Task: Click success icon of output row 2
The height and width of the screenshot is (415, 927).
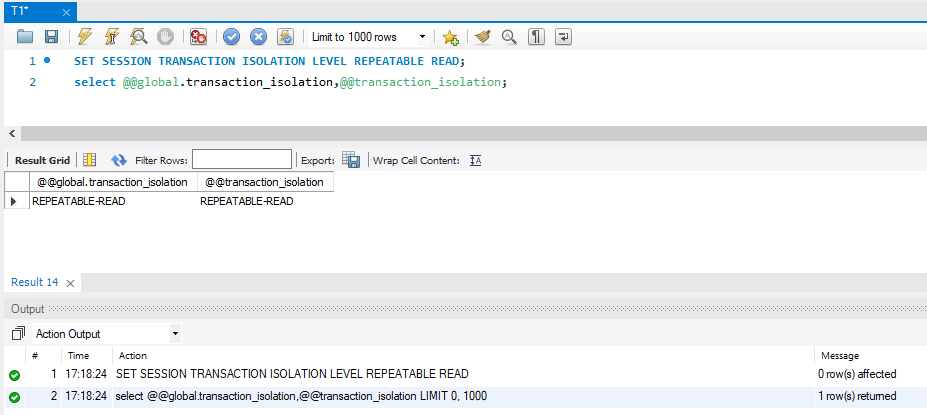Action: [x=14, y=397]
